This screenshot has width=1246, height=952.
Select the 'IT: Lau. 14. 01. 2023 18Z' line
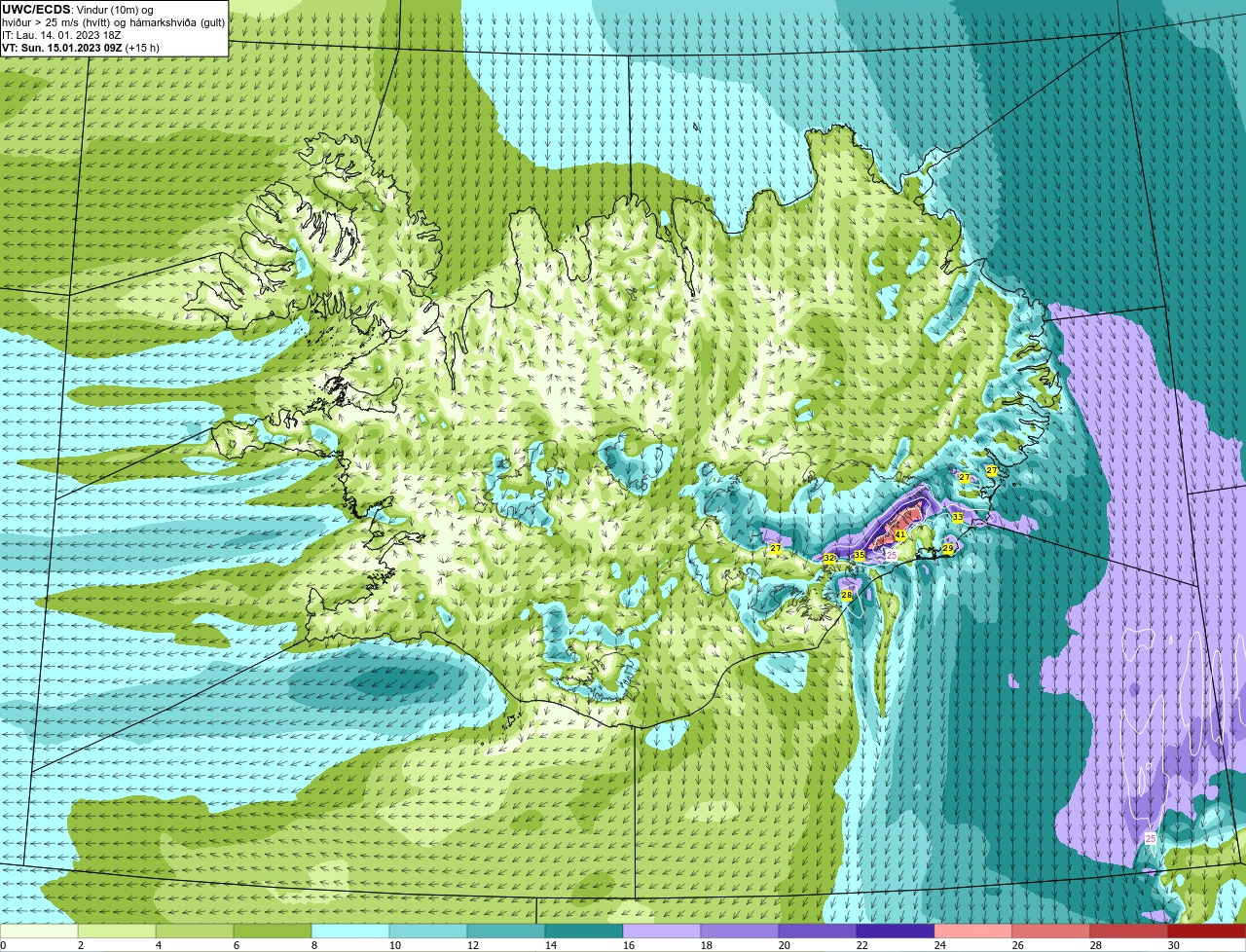[x=61, y=35]
